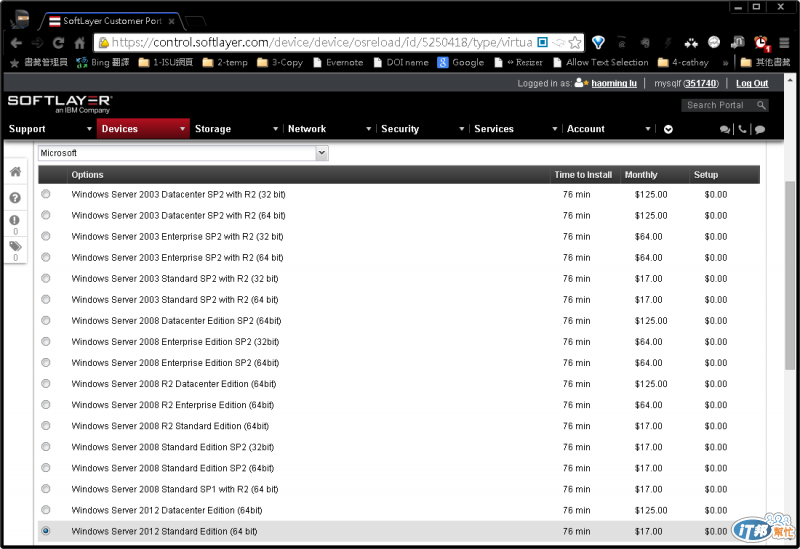Screen dimensions: 800x549
Task: Open the chat bubbles support icon
Action: coord(724,130)
